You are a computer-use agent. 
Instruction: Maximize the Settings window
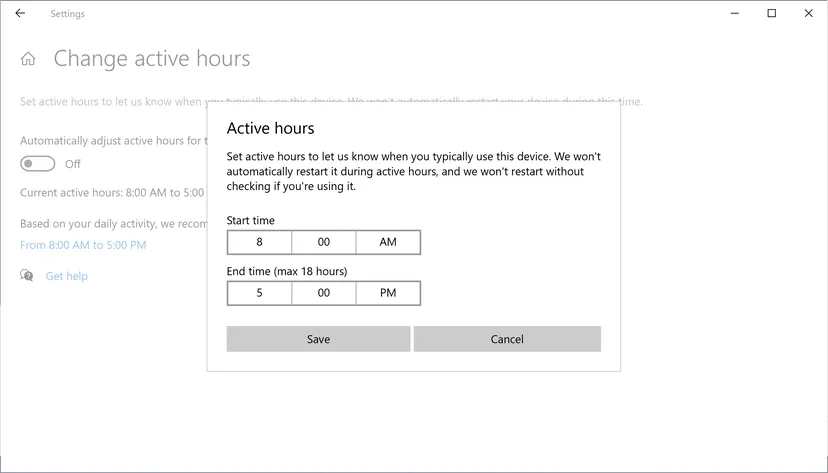coord(771,14)
